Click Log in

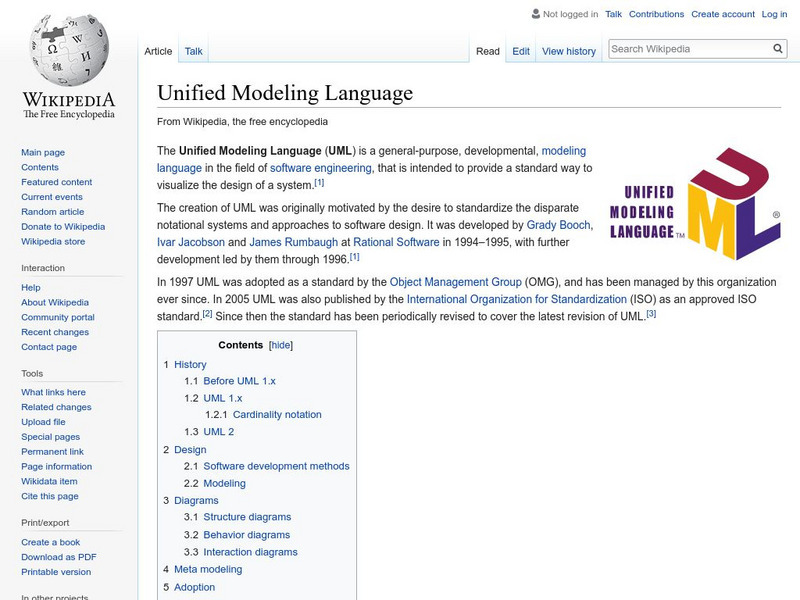pyautogui.click(x=774, y=14)
